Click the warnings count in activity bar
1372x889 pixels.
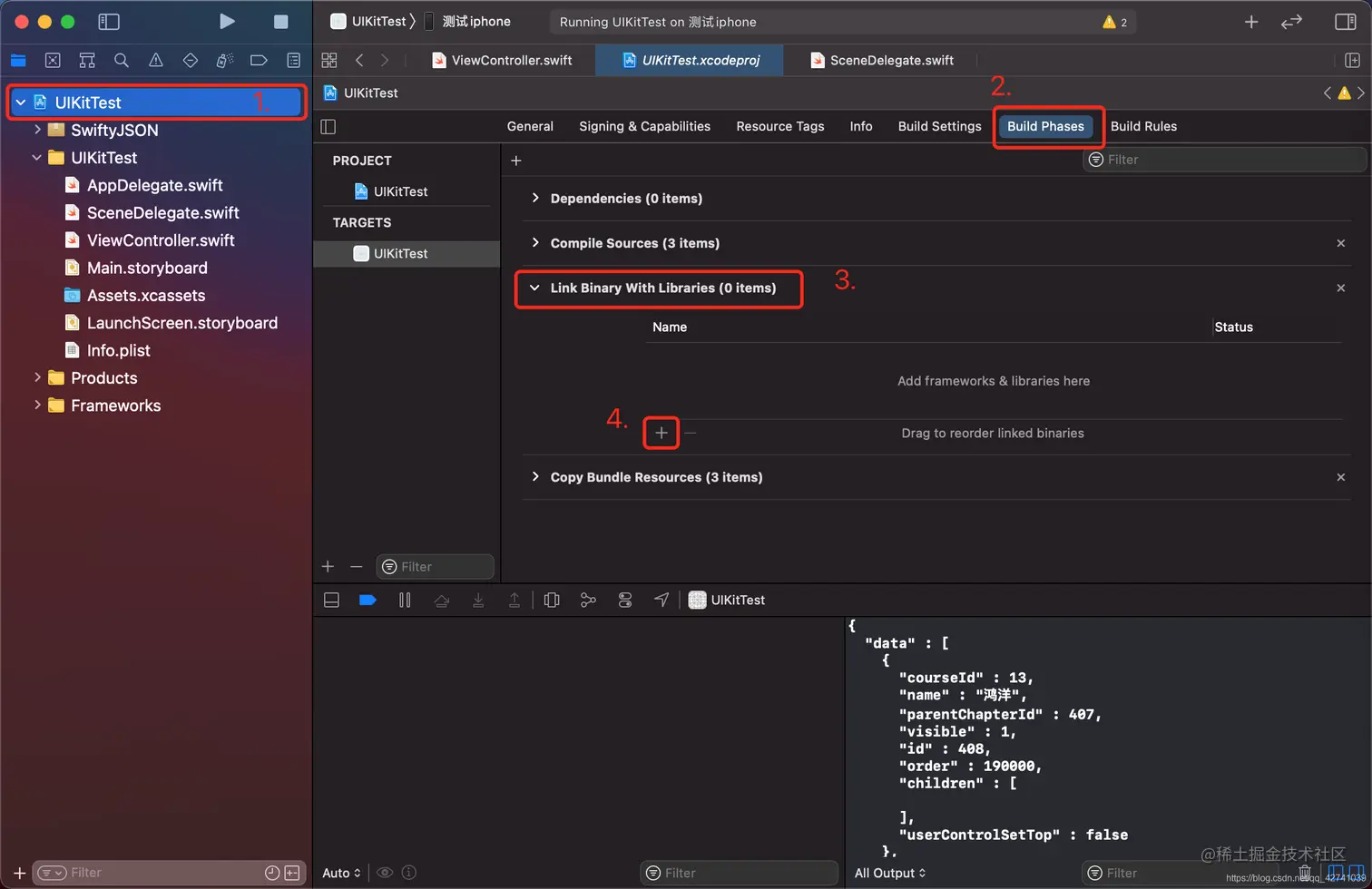click(x=1115, y=22)
